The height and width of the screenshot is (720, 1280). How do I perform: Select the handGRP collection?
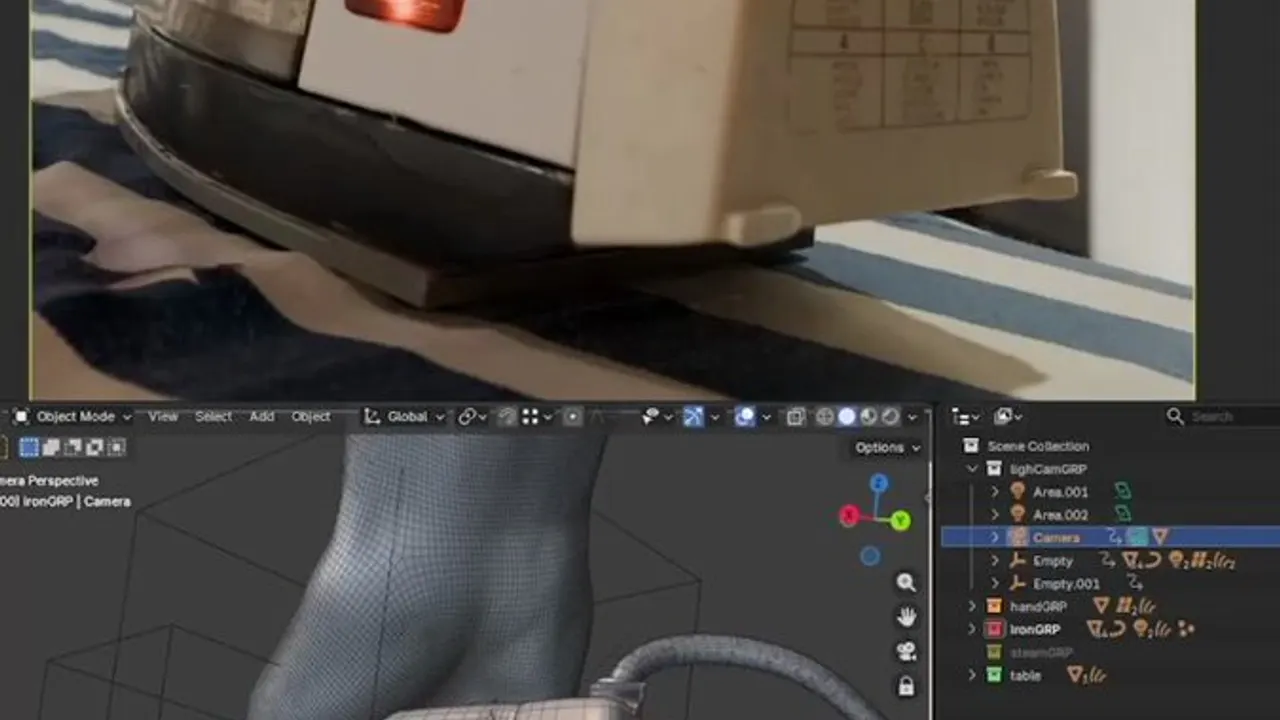(x=1037, y=607)
